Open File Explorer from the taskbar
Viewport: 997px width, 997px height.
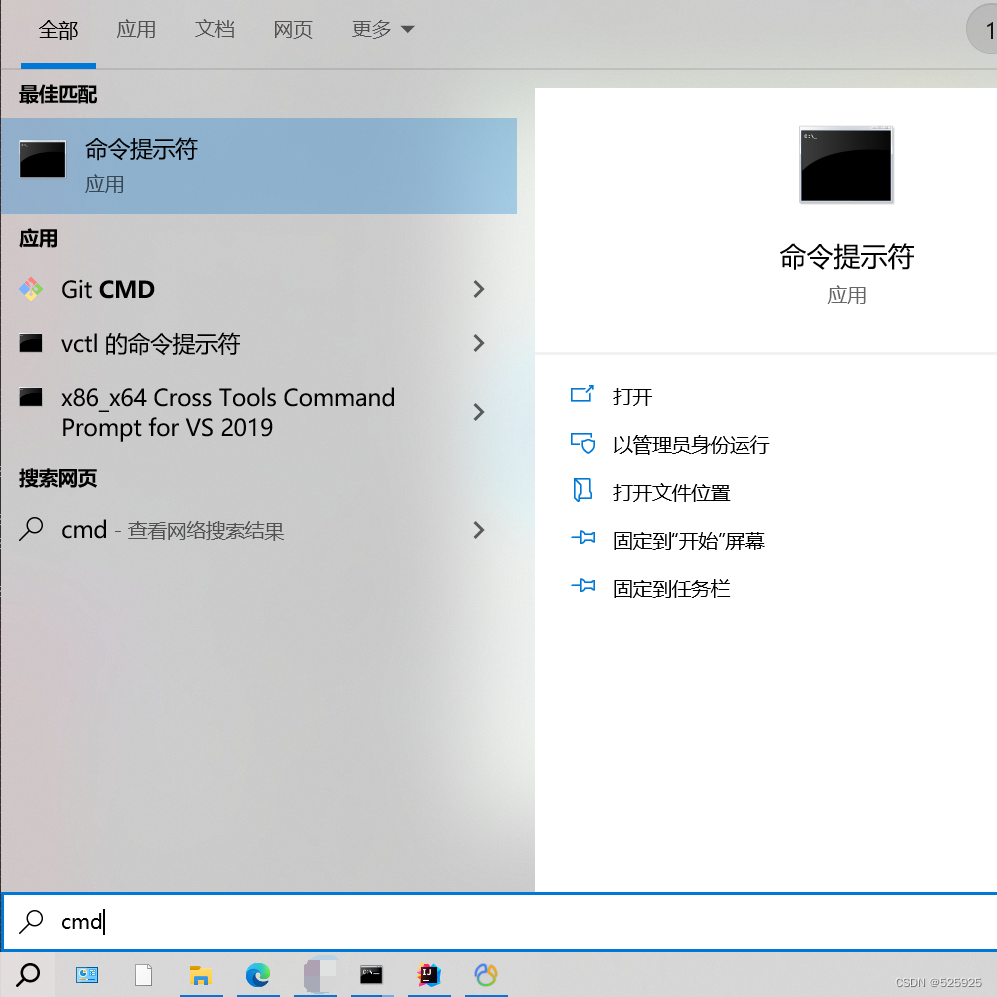(201, 975)
